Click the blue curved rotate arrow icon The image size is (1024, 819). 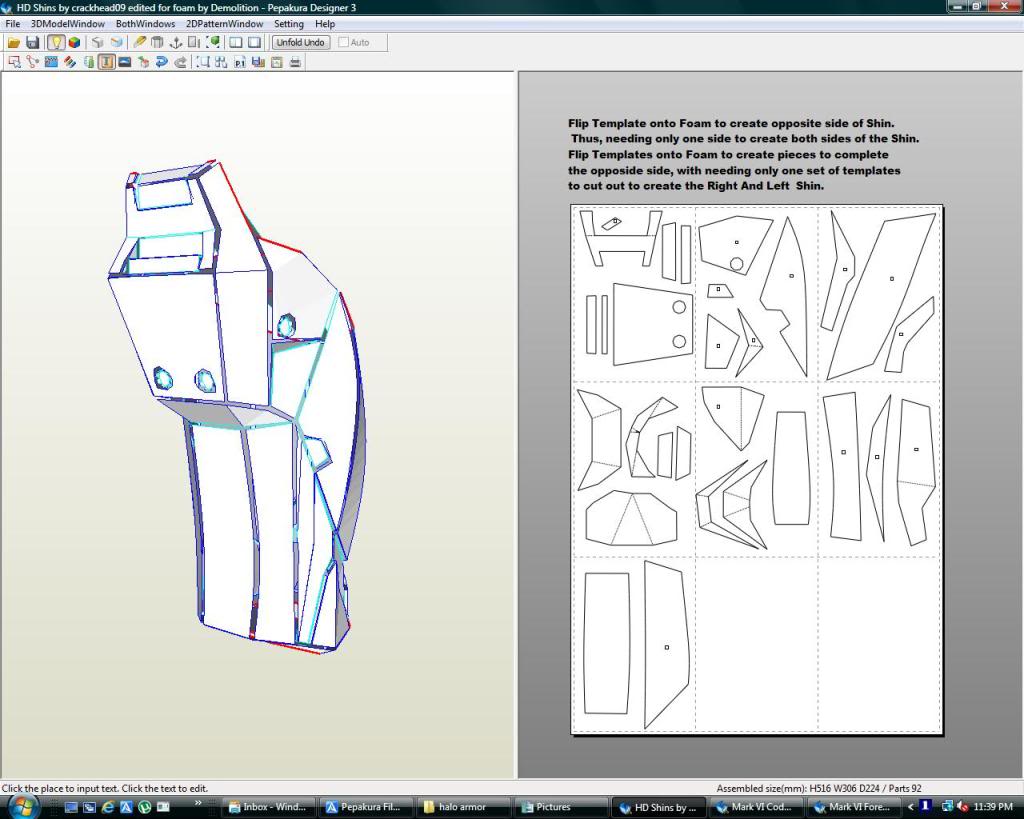[x=162, y=62]
